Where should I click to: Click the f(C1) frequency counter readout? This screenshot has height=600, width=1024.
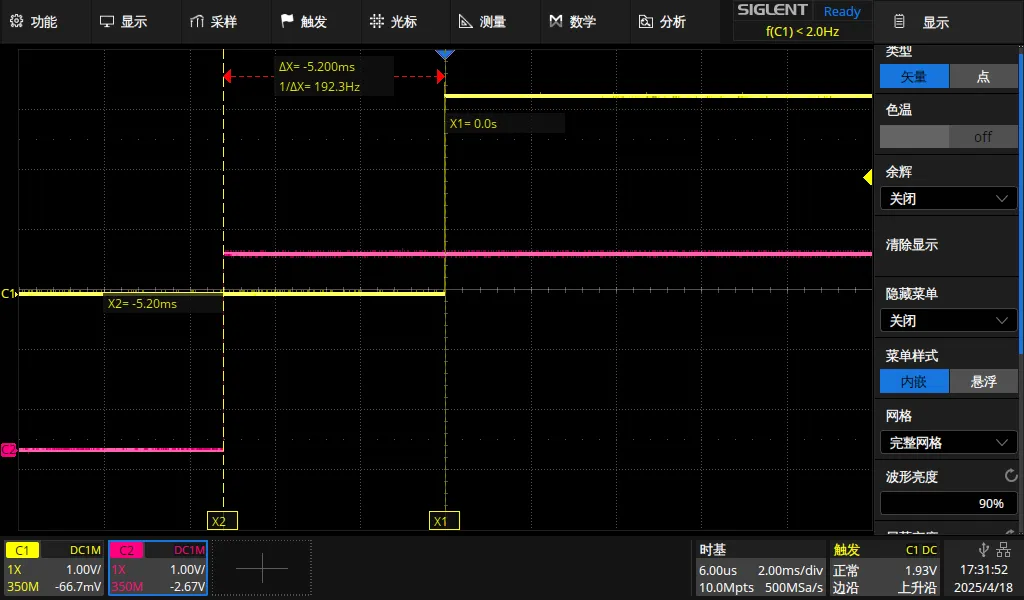802,31
